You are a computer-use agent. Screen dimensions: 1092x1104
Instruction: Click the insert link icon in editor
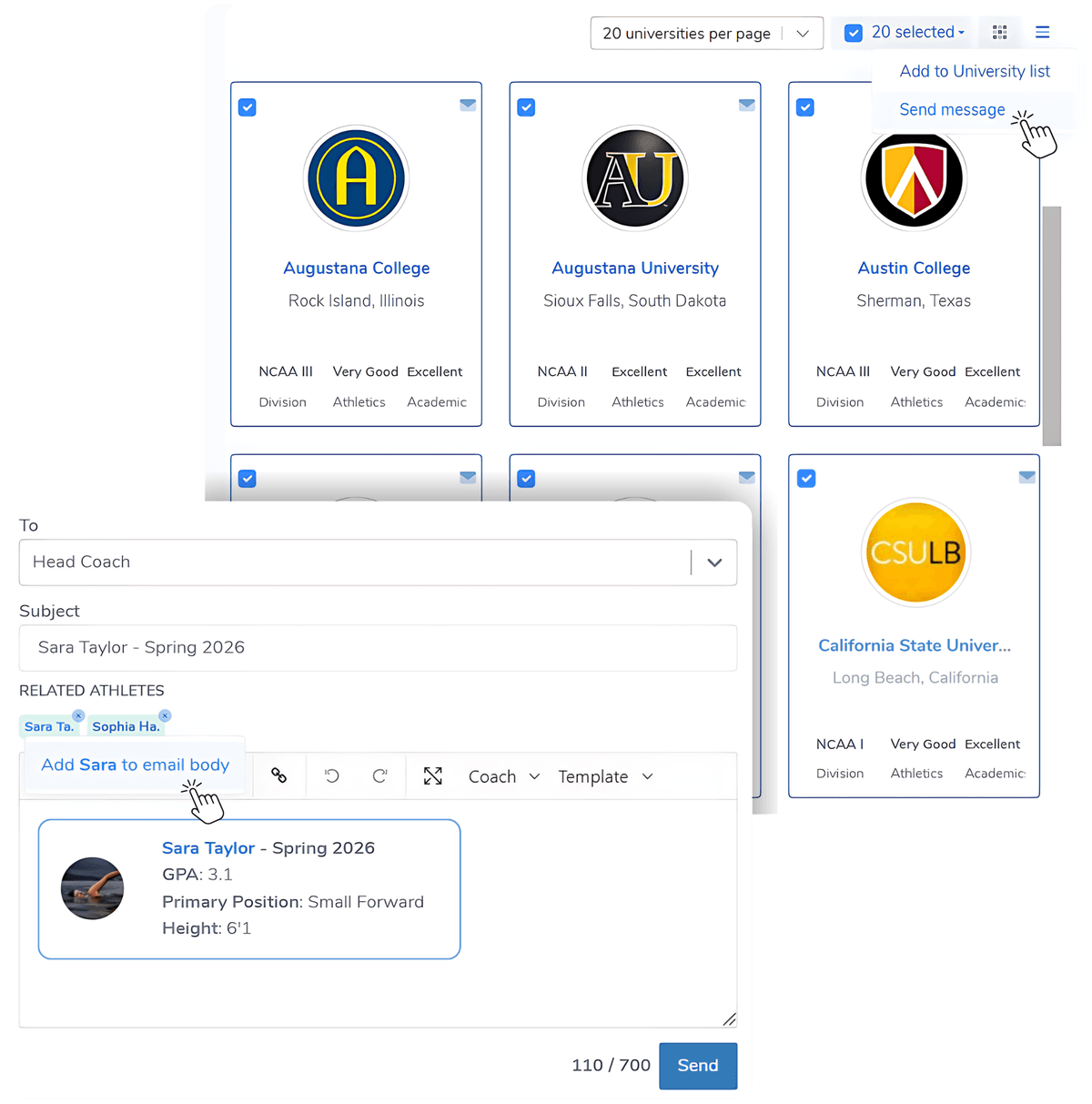click(279, 776)
